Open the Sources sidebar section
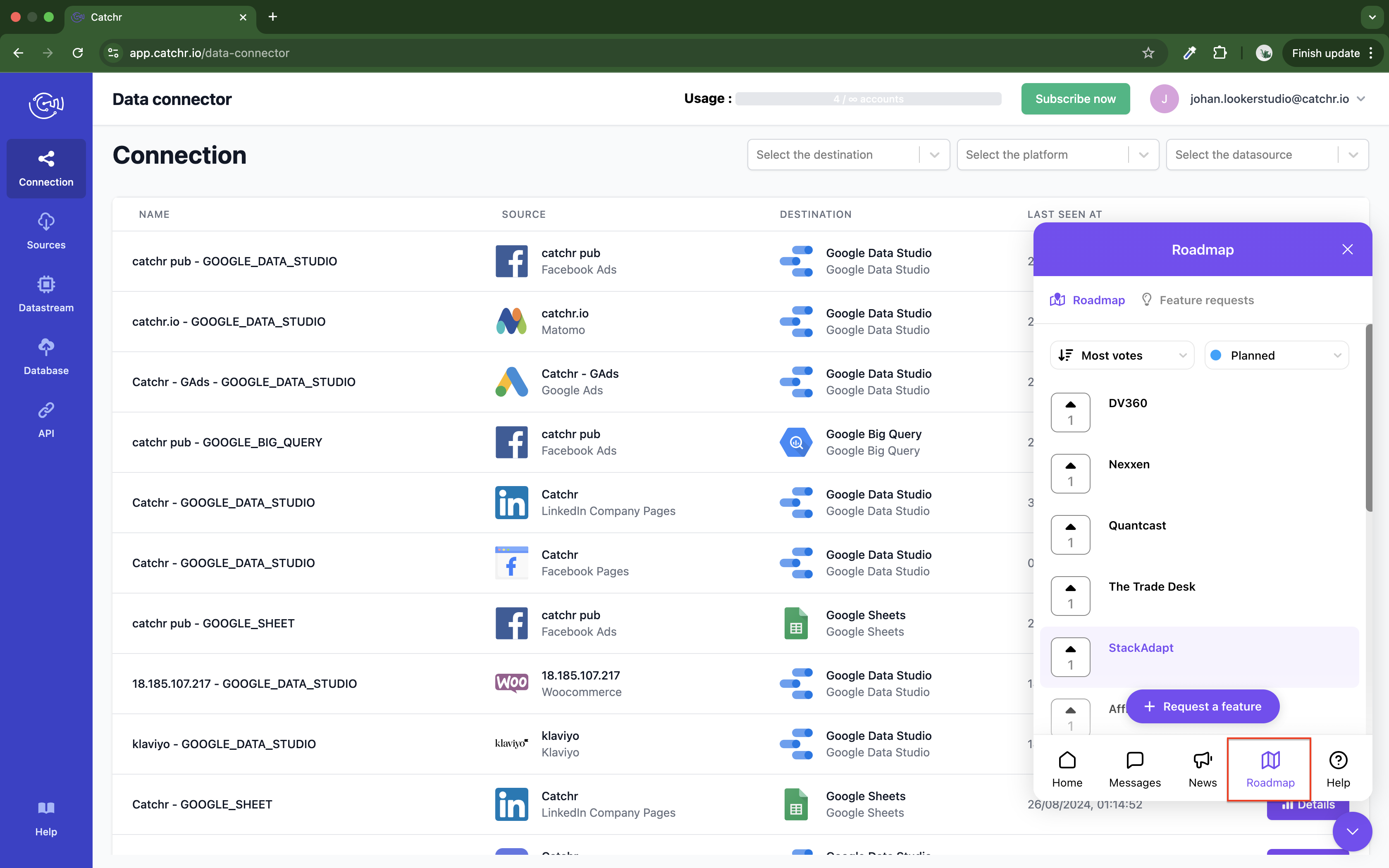Image resolution: width=1389 pixels, height=868 pixels. 46,231
